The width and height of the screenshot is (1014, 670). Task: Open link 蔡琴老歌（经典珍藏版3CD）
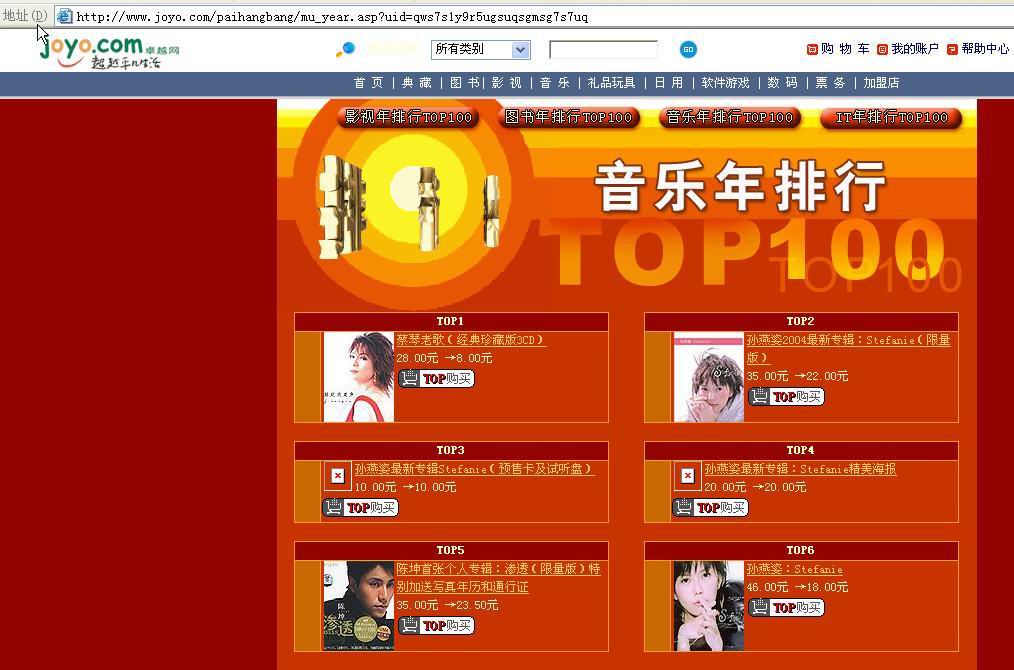click(471, 340)
